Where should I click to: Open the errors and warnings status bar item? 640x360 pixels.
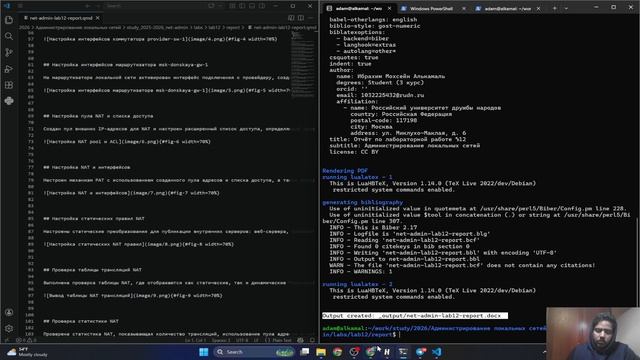point(26,340)
